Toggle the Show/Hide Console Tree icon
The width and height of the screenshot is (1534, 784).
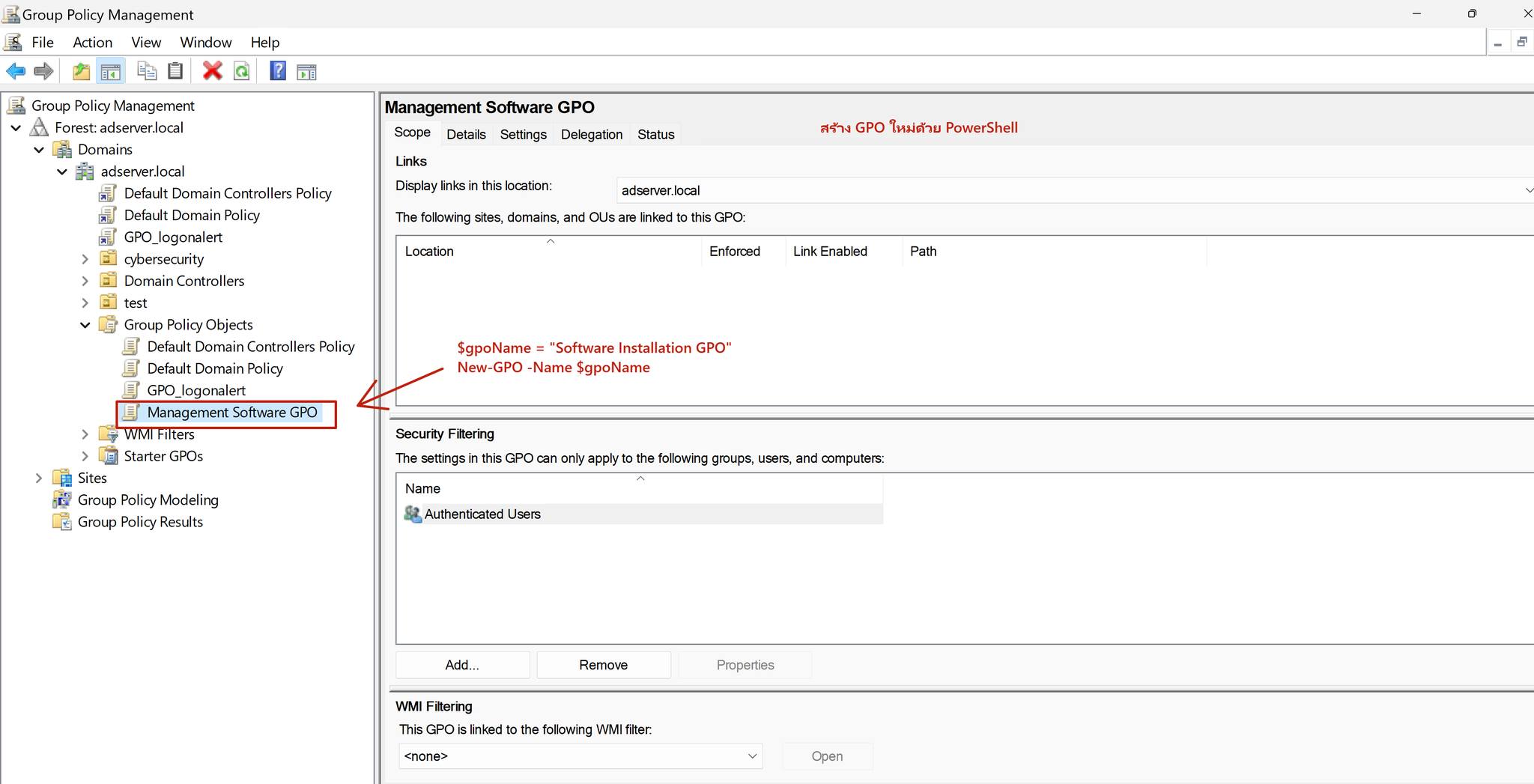tap(110, 71)
